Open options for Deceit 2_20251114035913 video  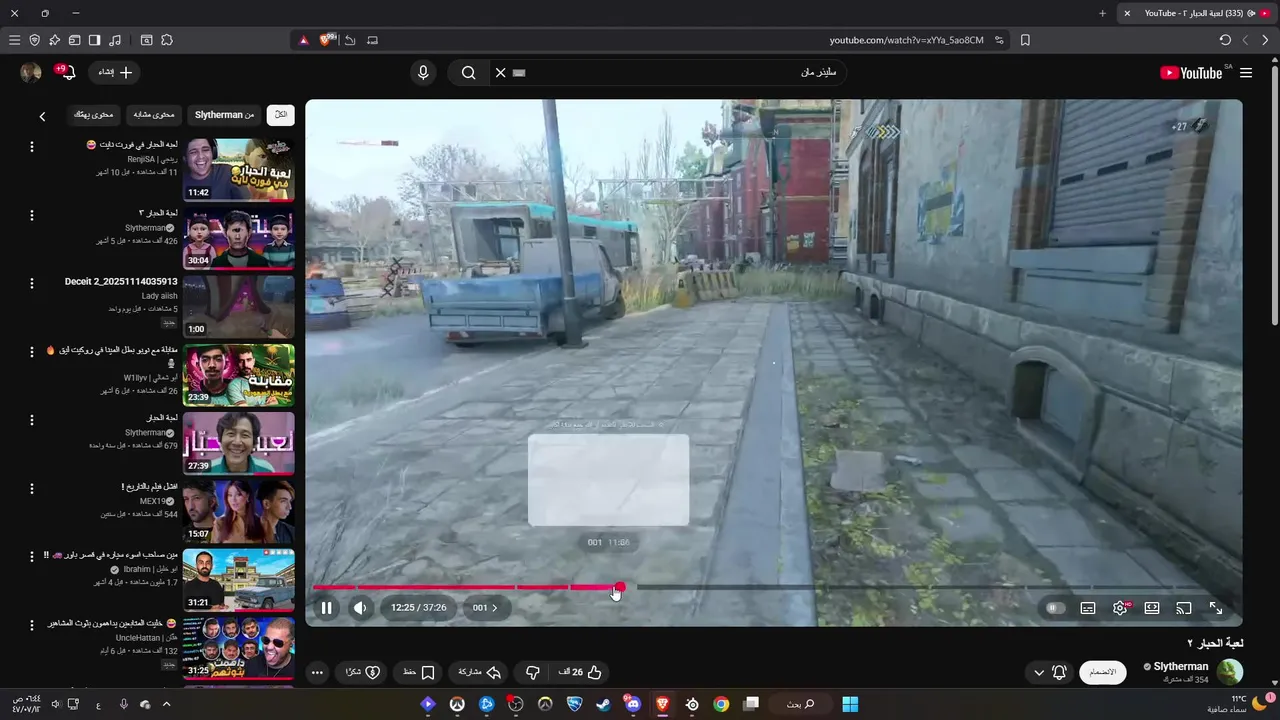coord(31,284)
